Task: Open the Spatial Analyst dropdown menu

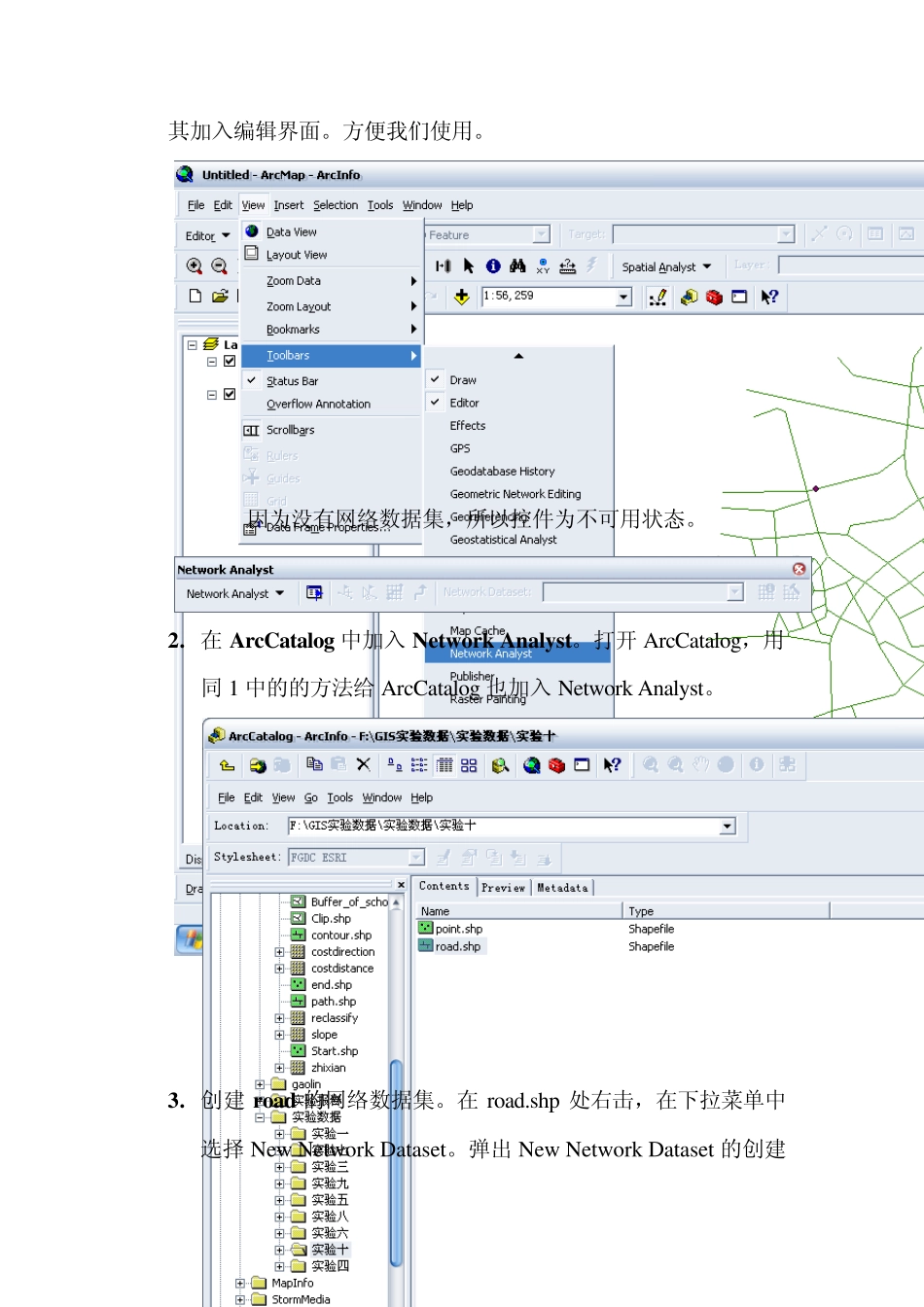Action: (666, 266)
